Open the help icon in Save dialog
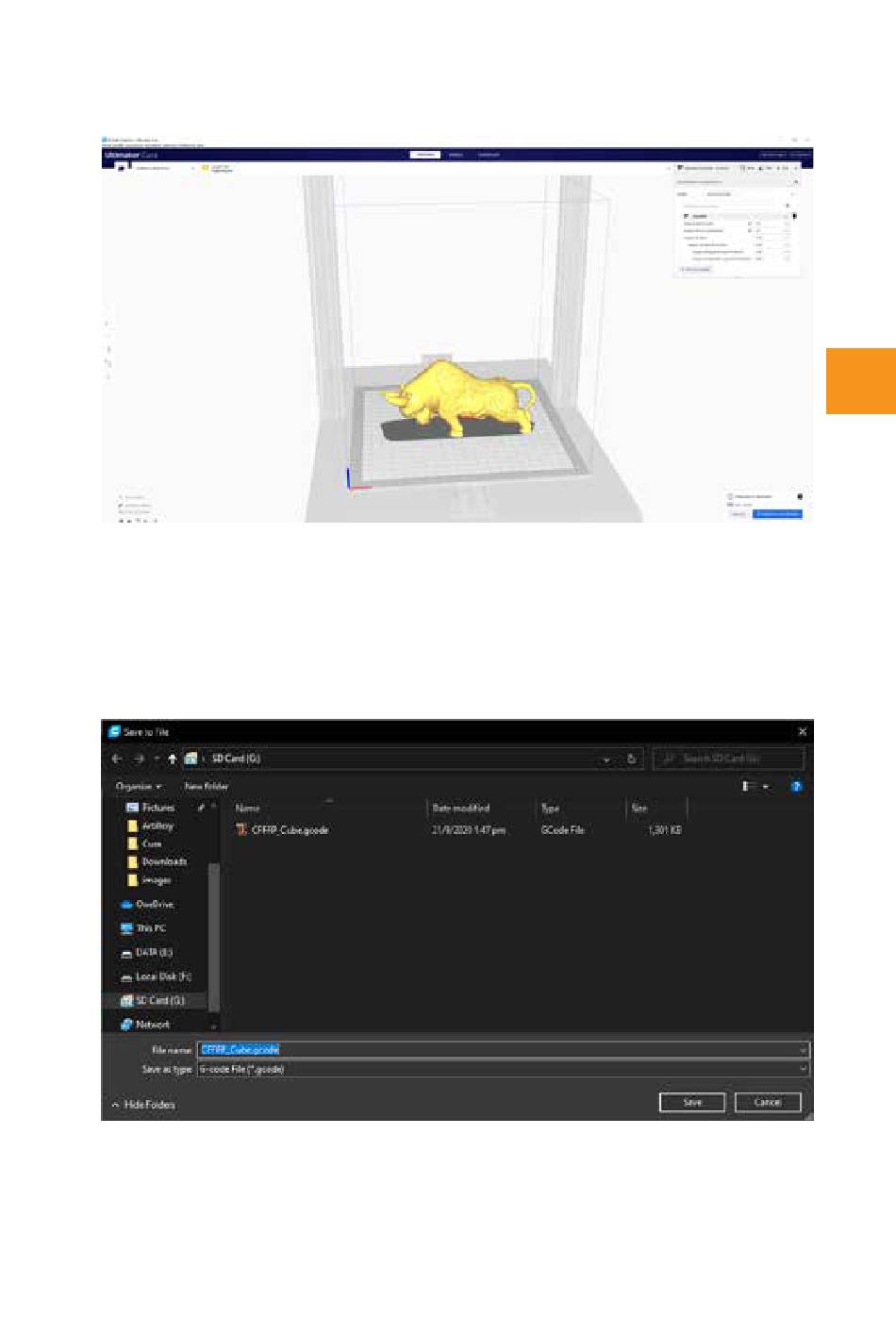Screen dimensions: 896x1335 (796, 786)
